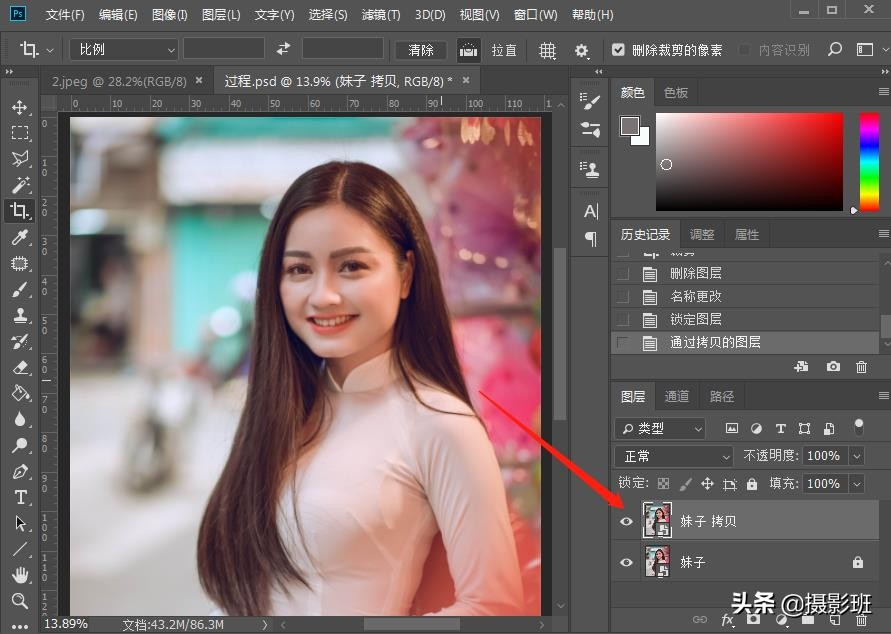Screen dimensions: 891x634
Task: Select the Zoom tool
Action: coord(19,601)
